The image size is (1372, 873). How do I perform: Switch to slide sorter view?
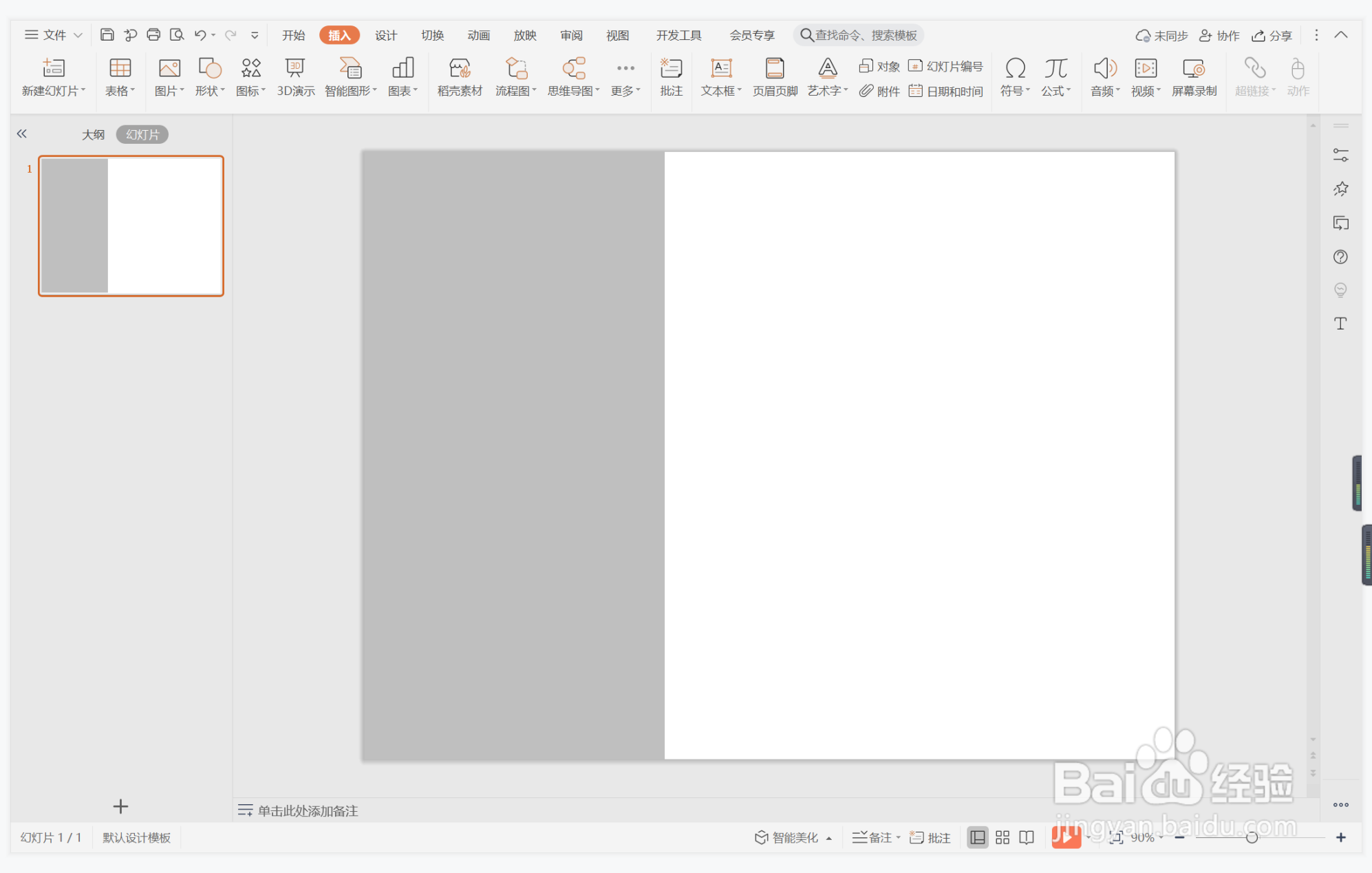click(1003, 837)
